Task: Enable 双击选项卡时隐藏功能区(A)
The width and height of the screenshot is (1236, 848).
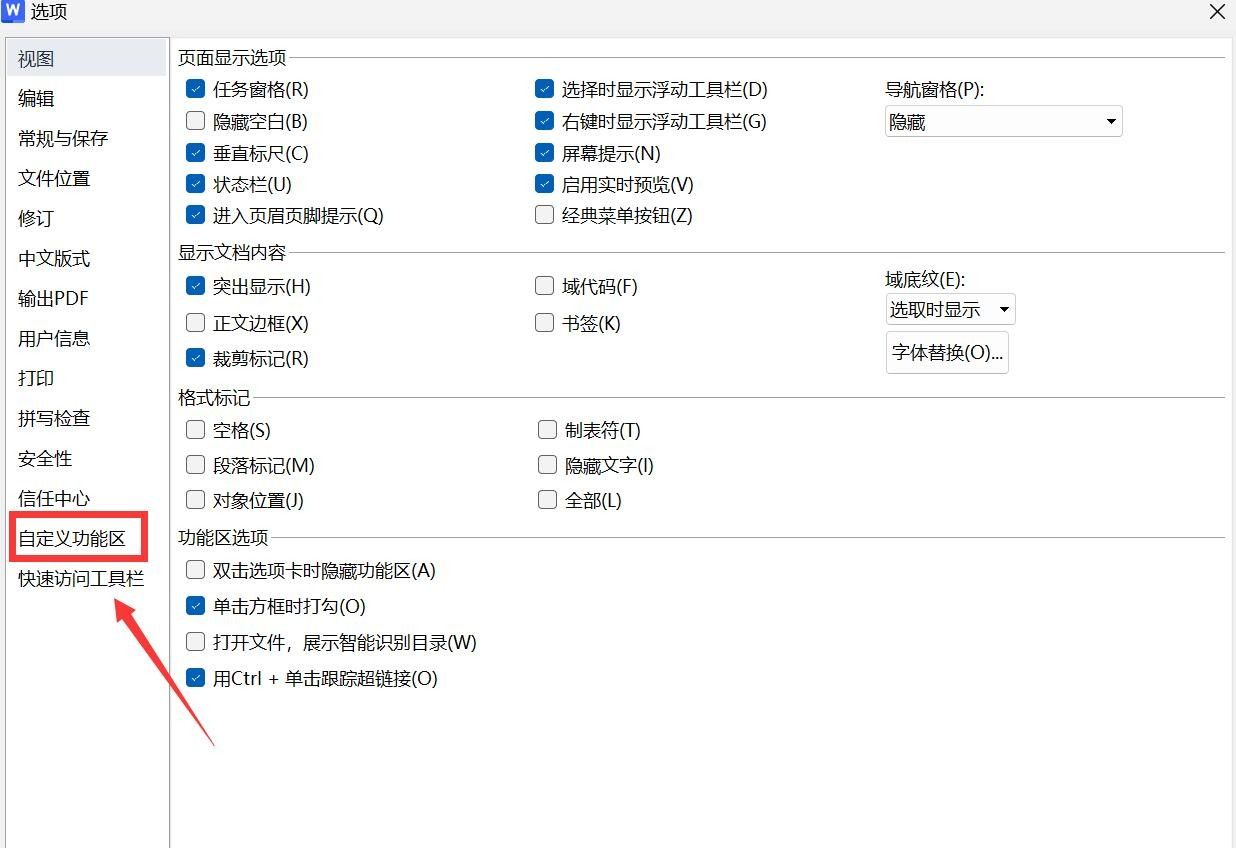Action: point(196,570)
